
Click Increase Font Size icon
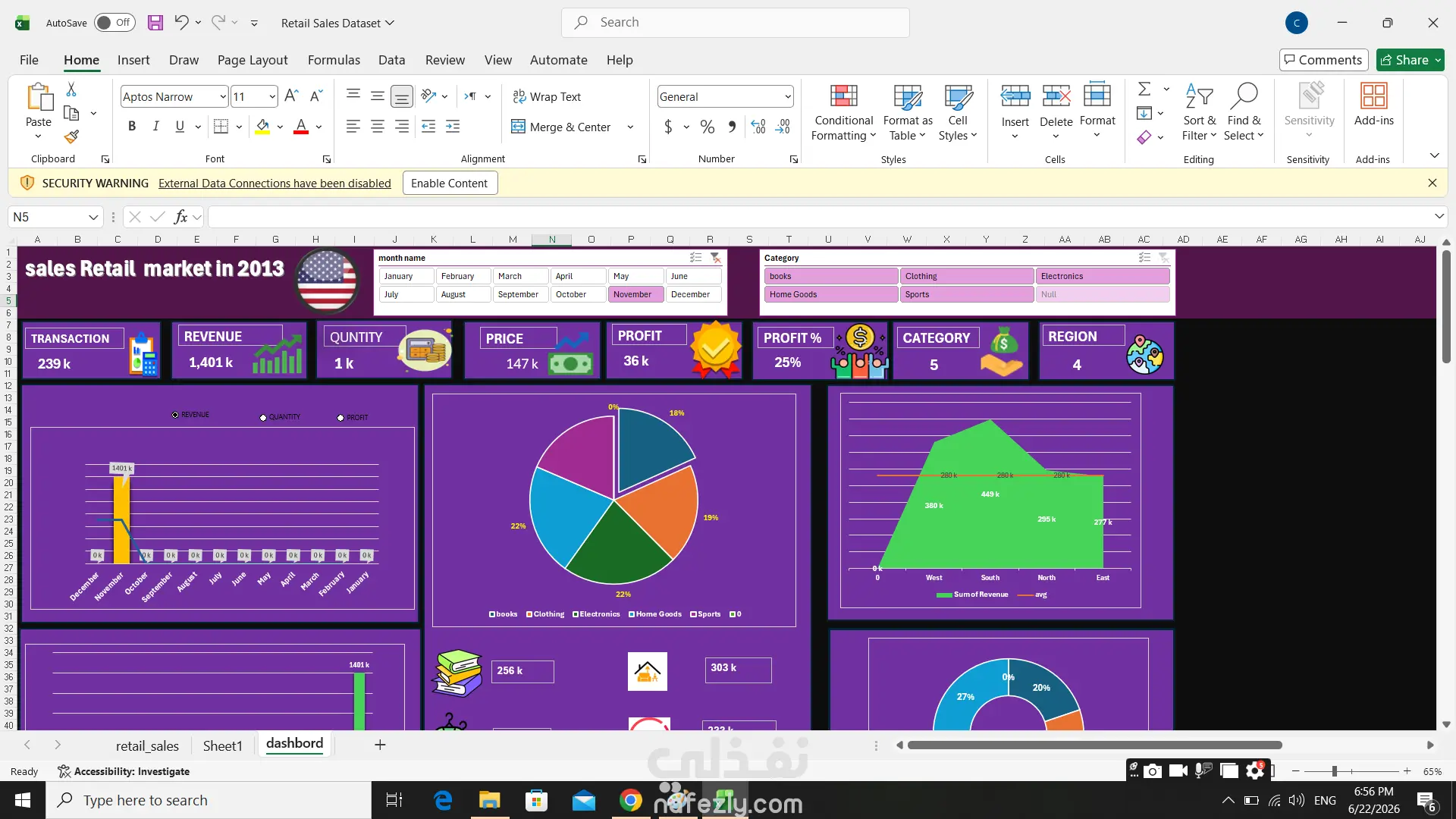[x=291, y=96]
